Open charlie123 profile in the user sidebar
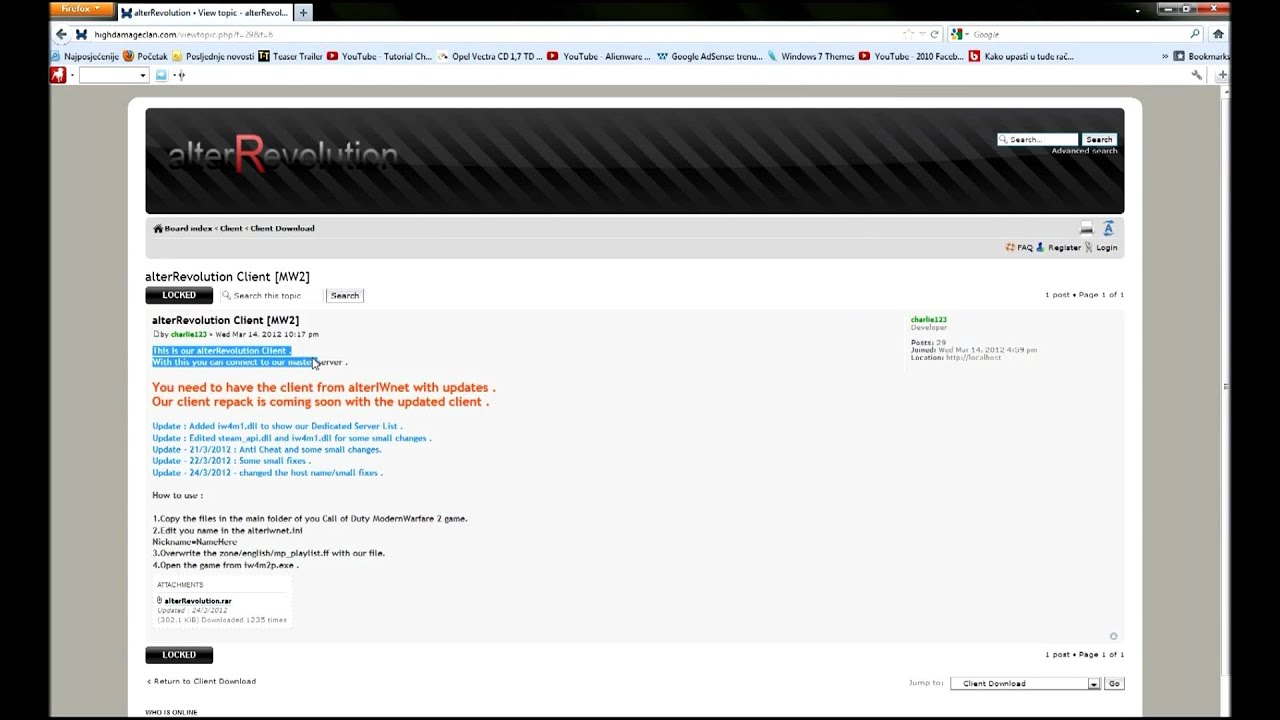Image resolution: width=1280 pixels, height=720 pixels. point(928,320)
